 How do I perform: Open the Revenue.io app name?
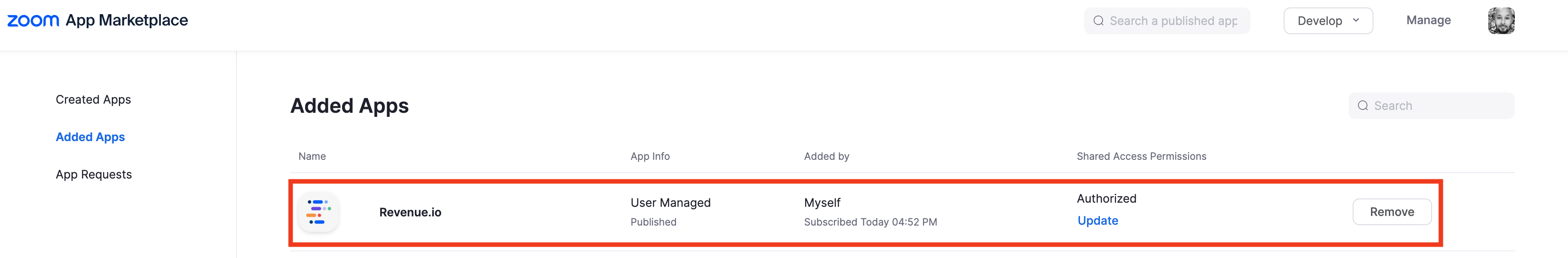click(x=409, y=212)
